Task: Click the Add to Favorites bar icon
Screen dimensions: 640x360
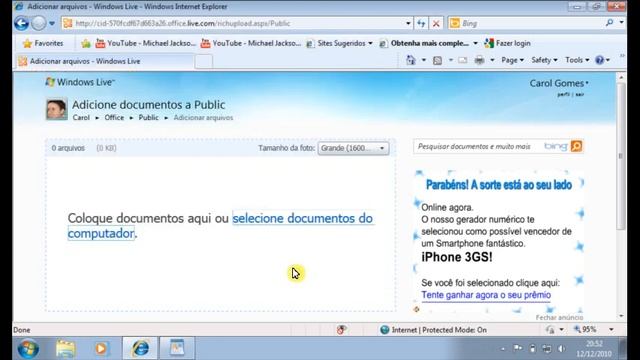Action: pyautogui.click(x=86, y=43)
